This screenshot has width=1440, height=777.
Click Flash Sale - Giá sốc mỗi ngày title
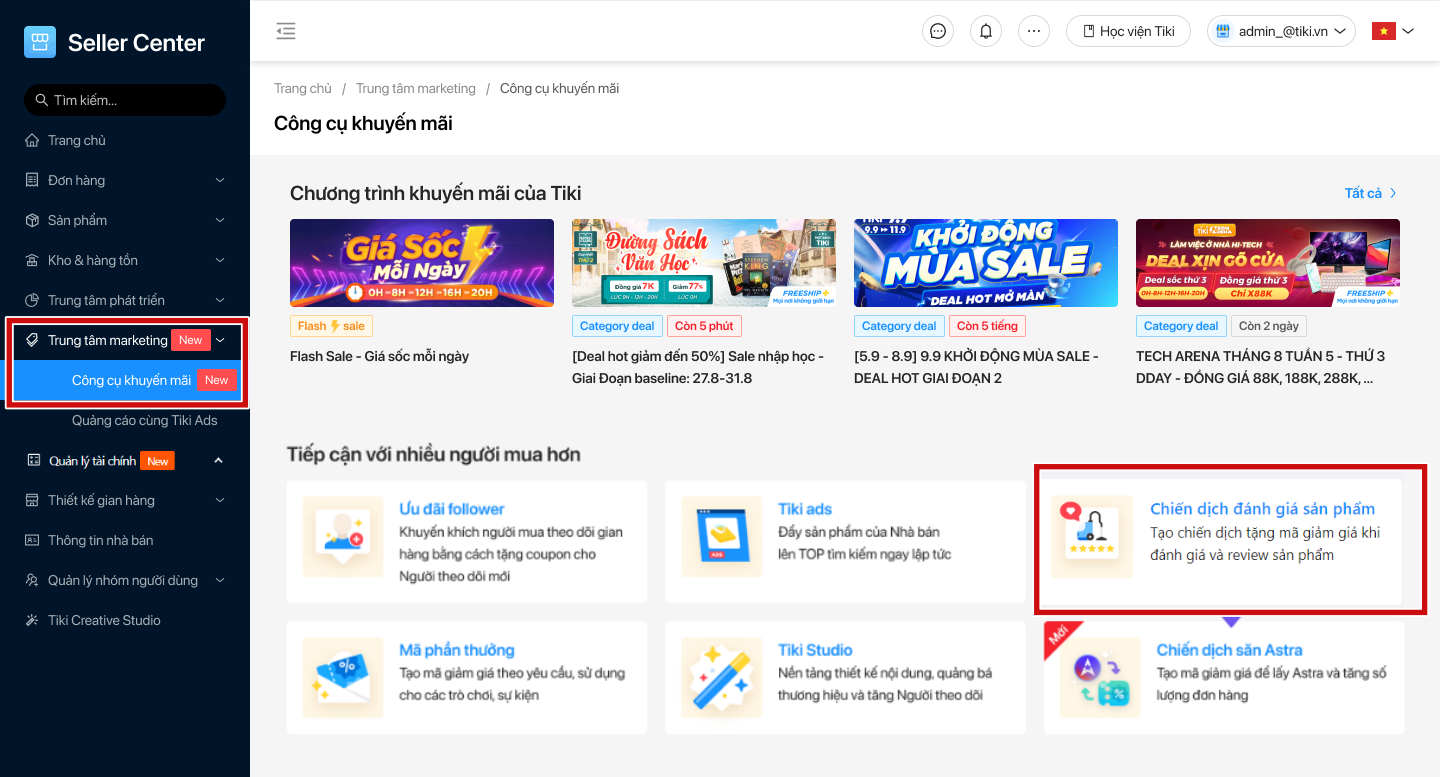coord(379,356)
